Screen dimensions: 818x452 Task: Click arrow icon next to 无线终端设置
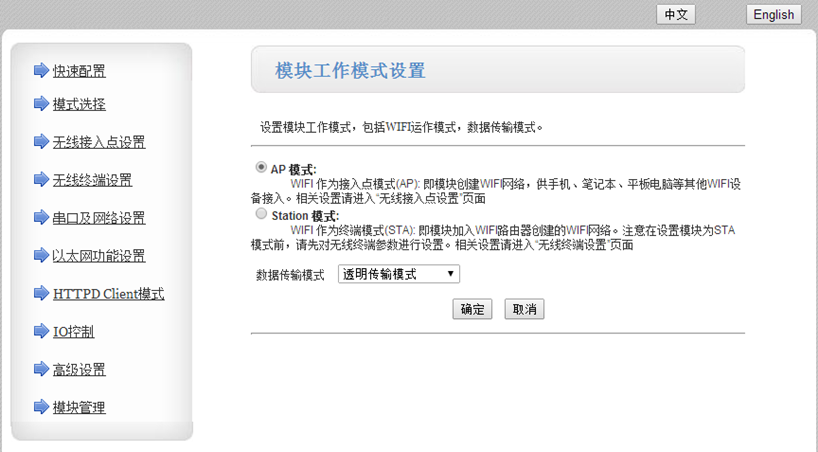coord(41,179)
